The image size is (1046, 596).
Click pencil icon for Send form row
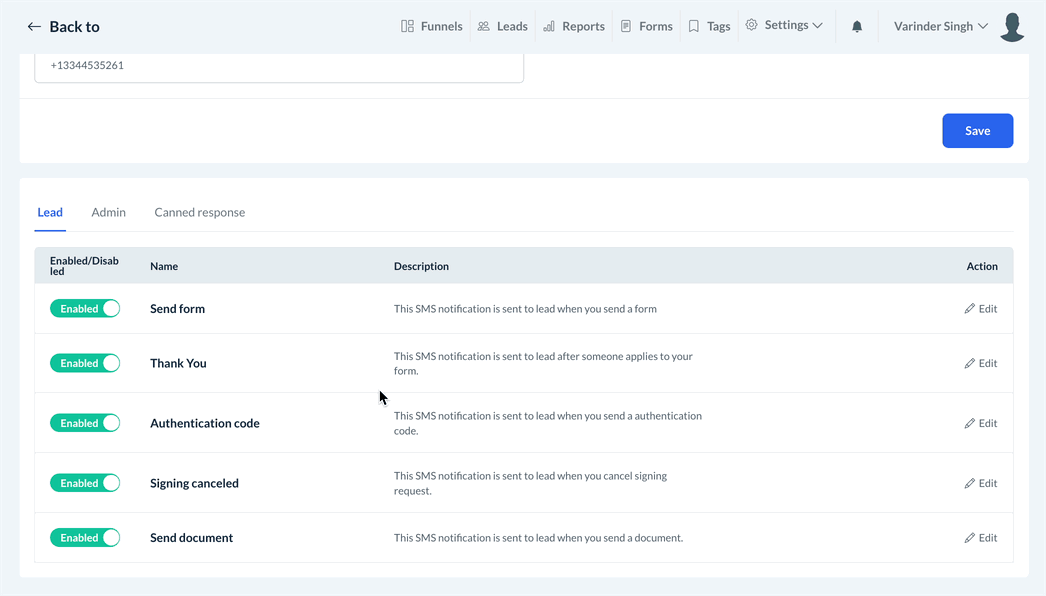(969, 309)
